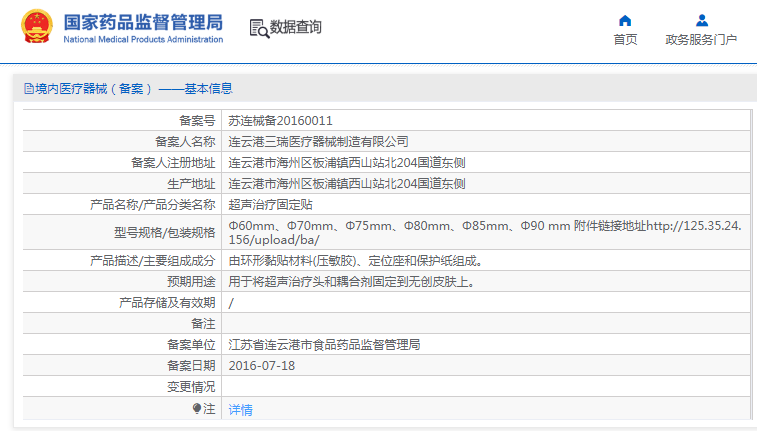Viewport: 757px width, 431px height.
Task: Open the 详情 link
Action: click(x=240, y=410)
